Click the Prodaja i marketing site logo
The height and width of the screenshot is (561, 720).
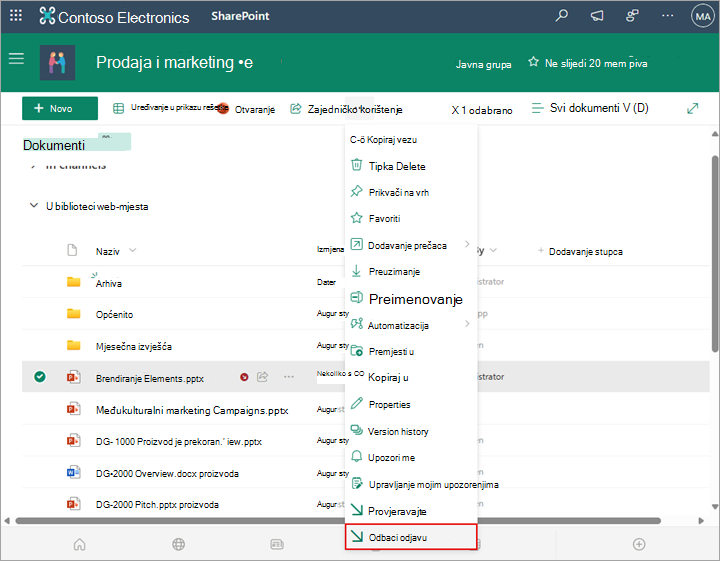[57, 62]
